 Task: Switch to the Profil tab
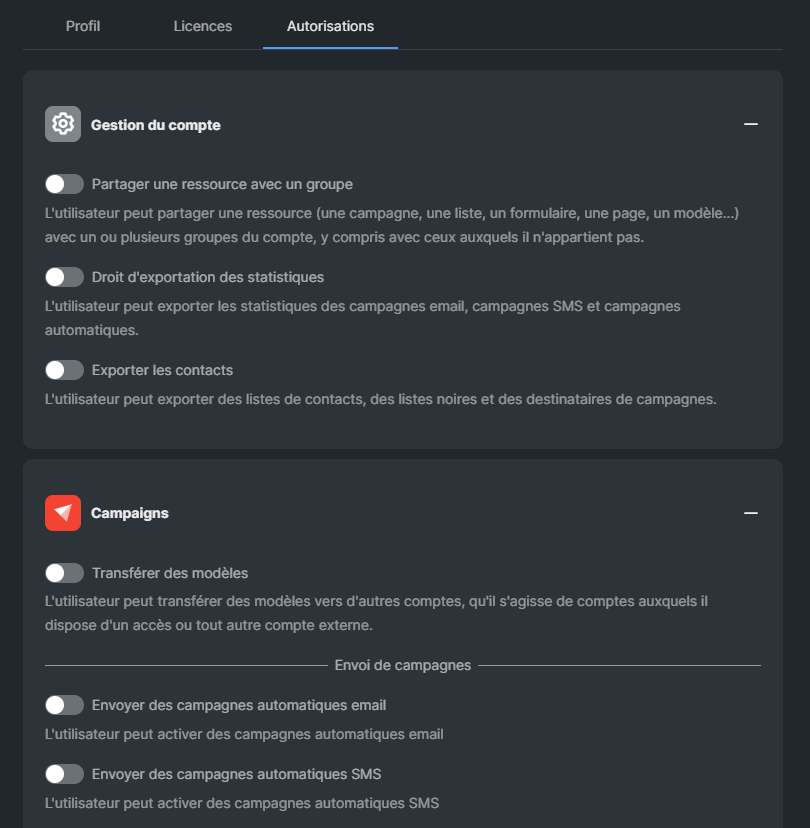pyautogui.click(x=83, y=26)
